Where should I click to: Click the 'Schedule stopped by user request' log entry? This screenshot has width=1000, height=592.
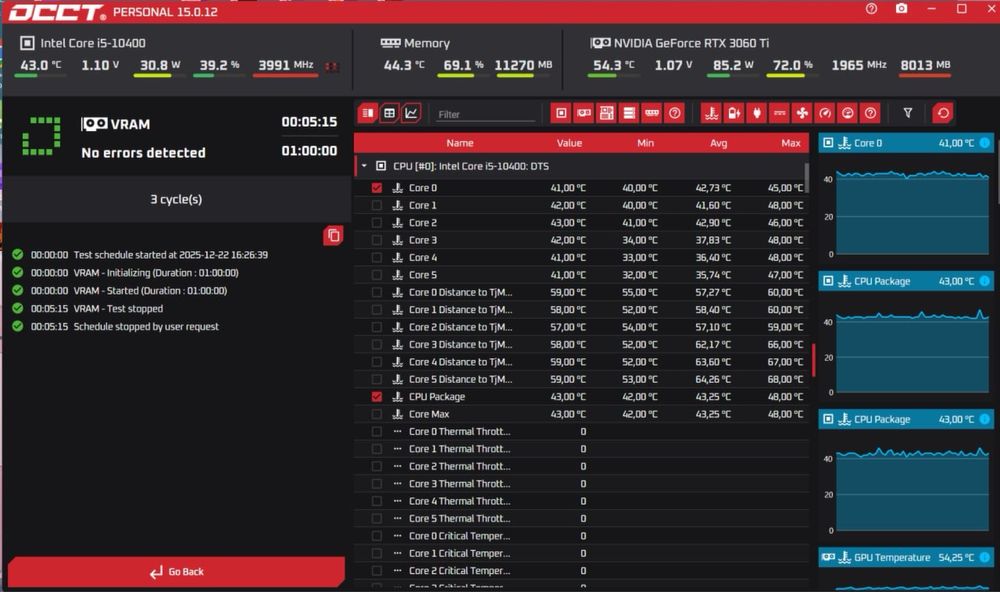coord(146,327)
